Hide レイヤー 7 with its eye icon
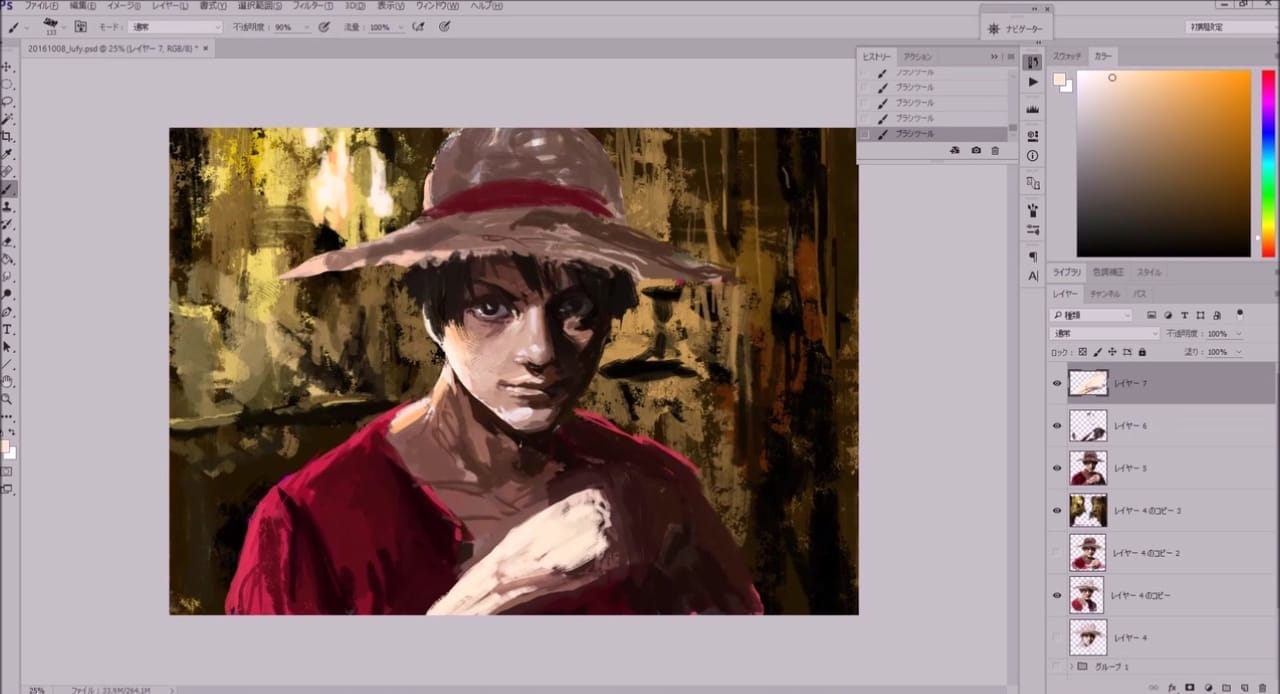The width and height of the screenshot is (1280, 694). [x=1057, y=383]
